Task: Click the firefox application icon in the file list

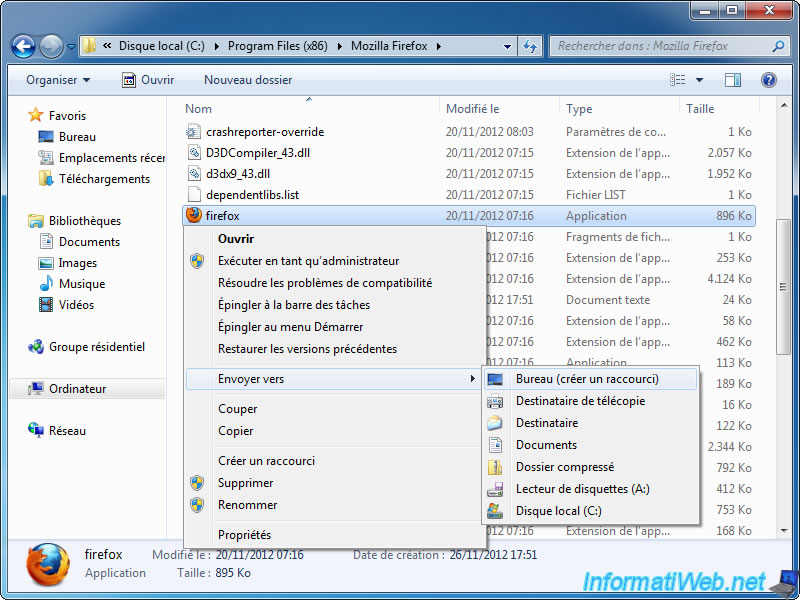Action: (x=193, y=215)
